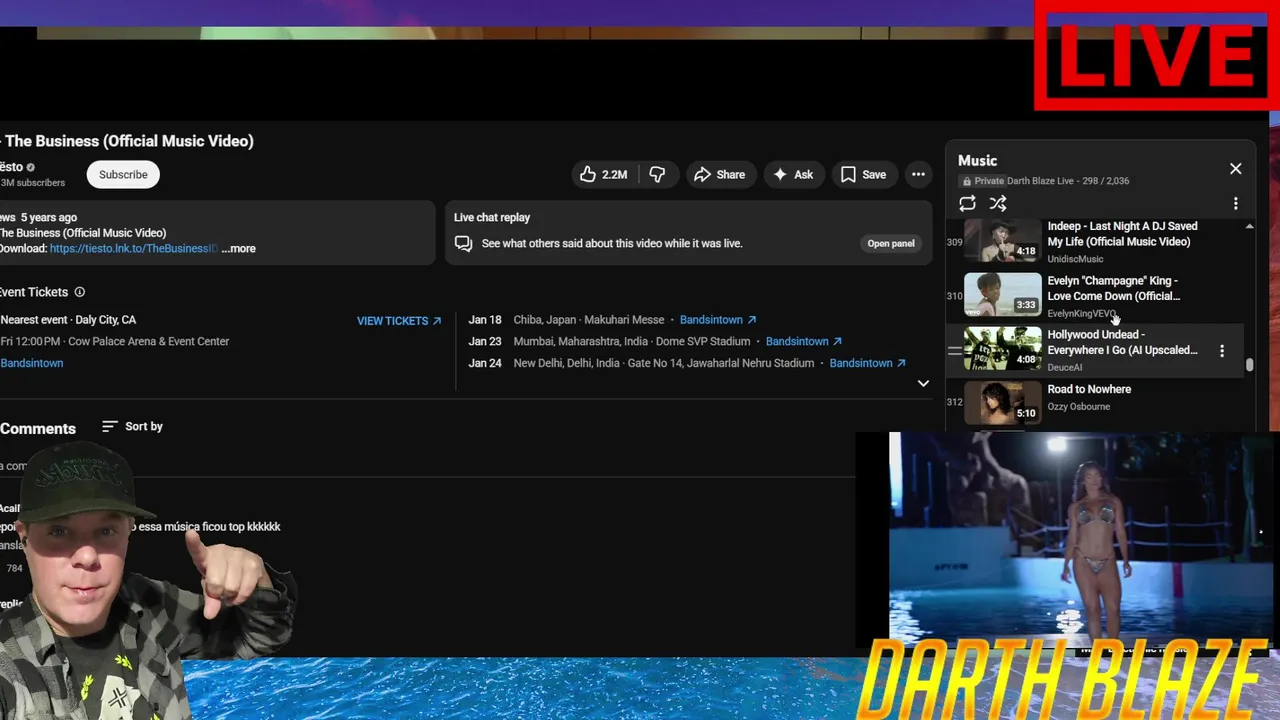Expand more event dates chevron

tap(923, 383)
